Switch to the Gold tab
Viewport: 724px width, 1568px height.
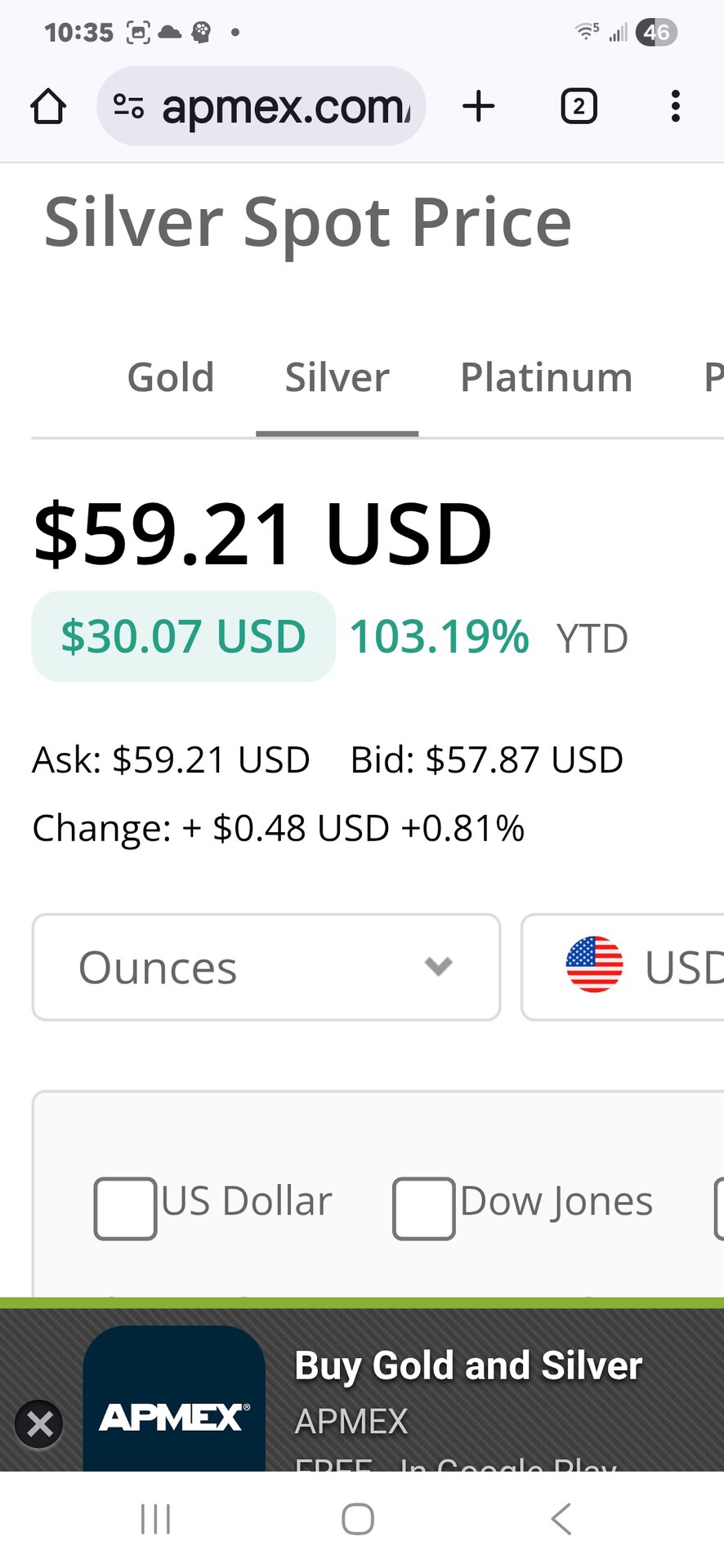point(171,378)
